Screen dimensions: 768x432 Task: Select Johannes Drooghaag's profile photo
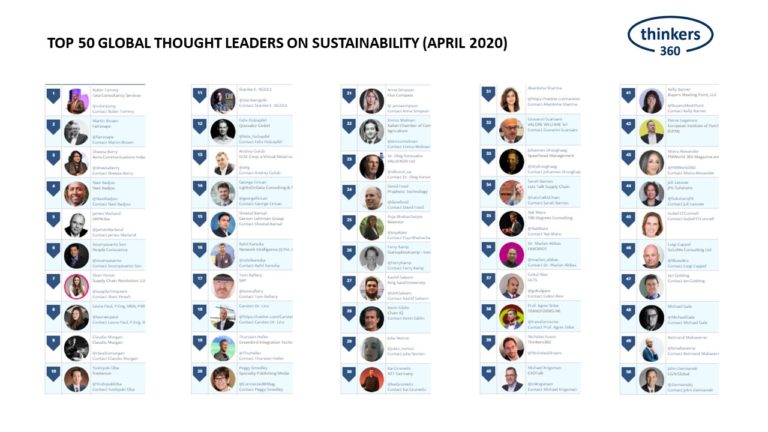pyautogui.click(x=512, y=162)
